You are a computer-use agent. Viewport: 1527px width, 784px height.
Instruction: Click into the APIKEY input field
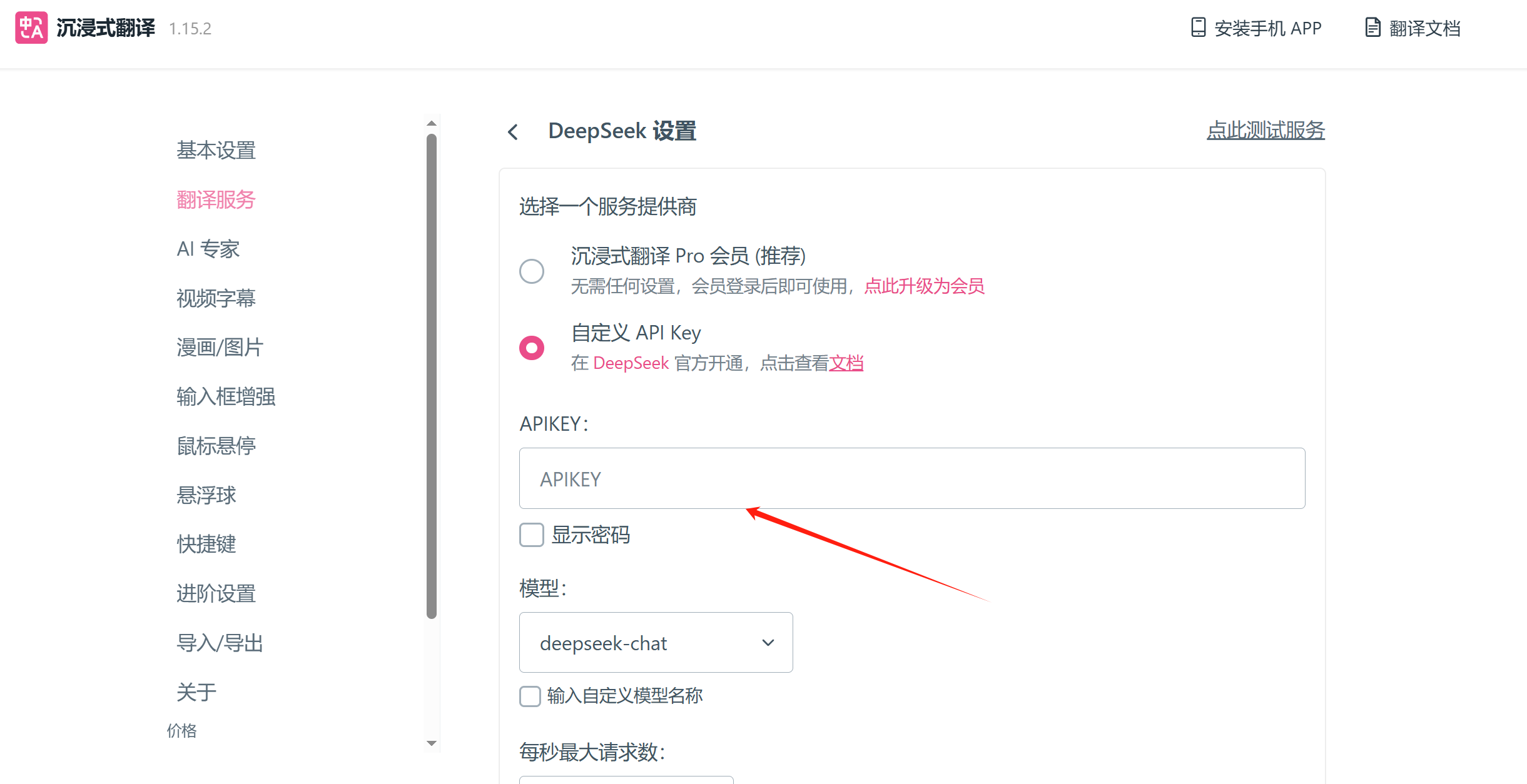coord(911,478)
